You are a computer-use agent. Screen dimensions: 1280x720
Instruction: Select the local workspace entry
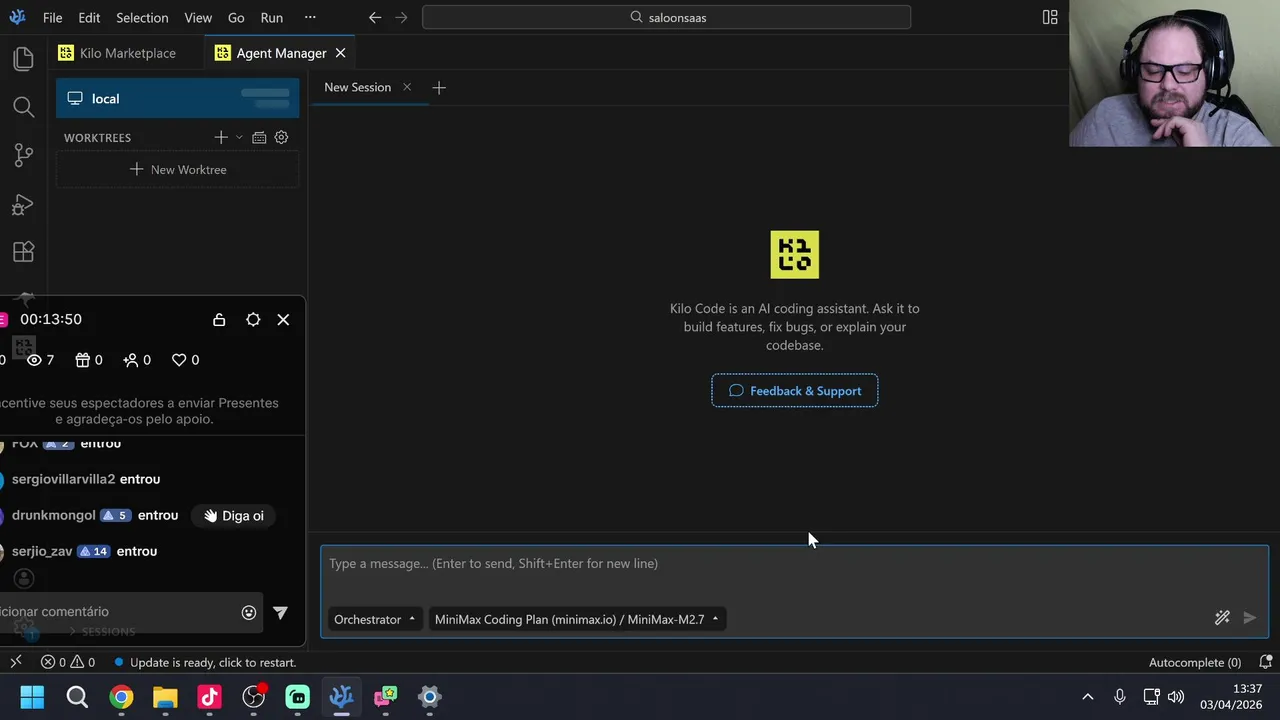[178, 98]
